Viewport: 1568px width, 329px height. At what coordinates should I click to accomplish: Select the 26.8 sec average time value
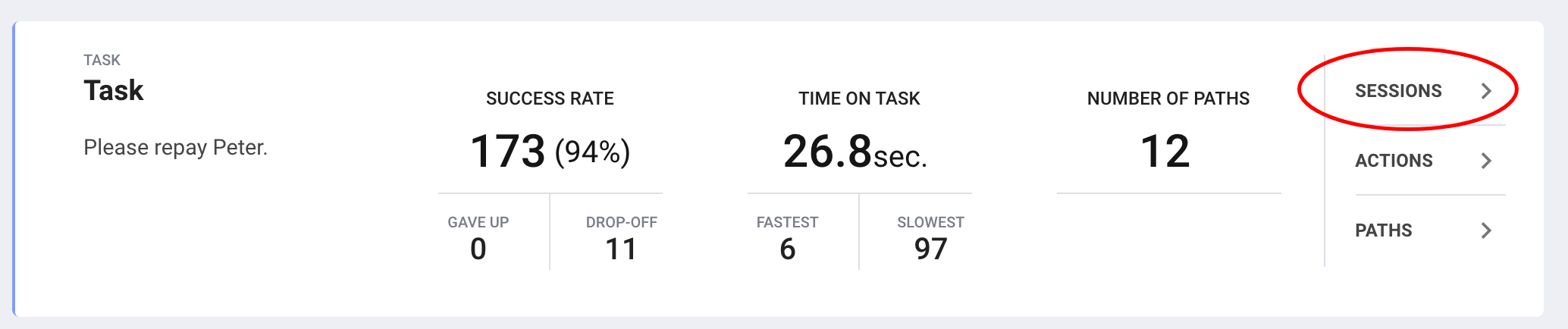pos(855,152)
